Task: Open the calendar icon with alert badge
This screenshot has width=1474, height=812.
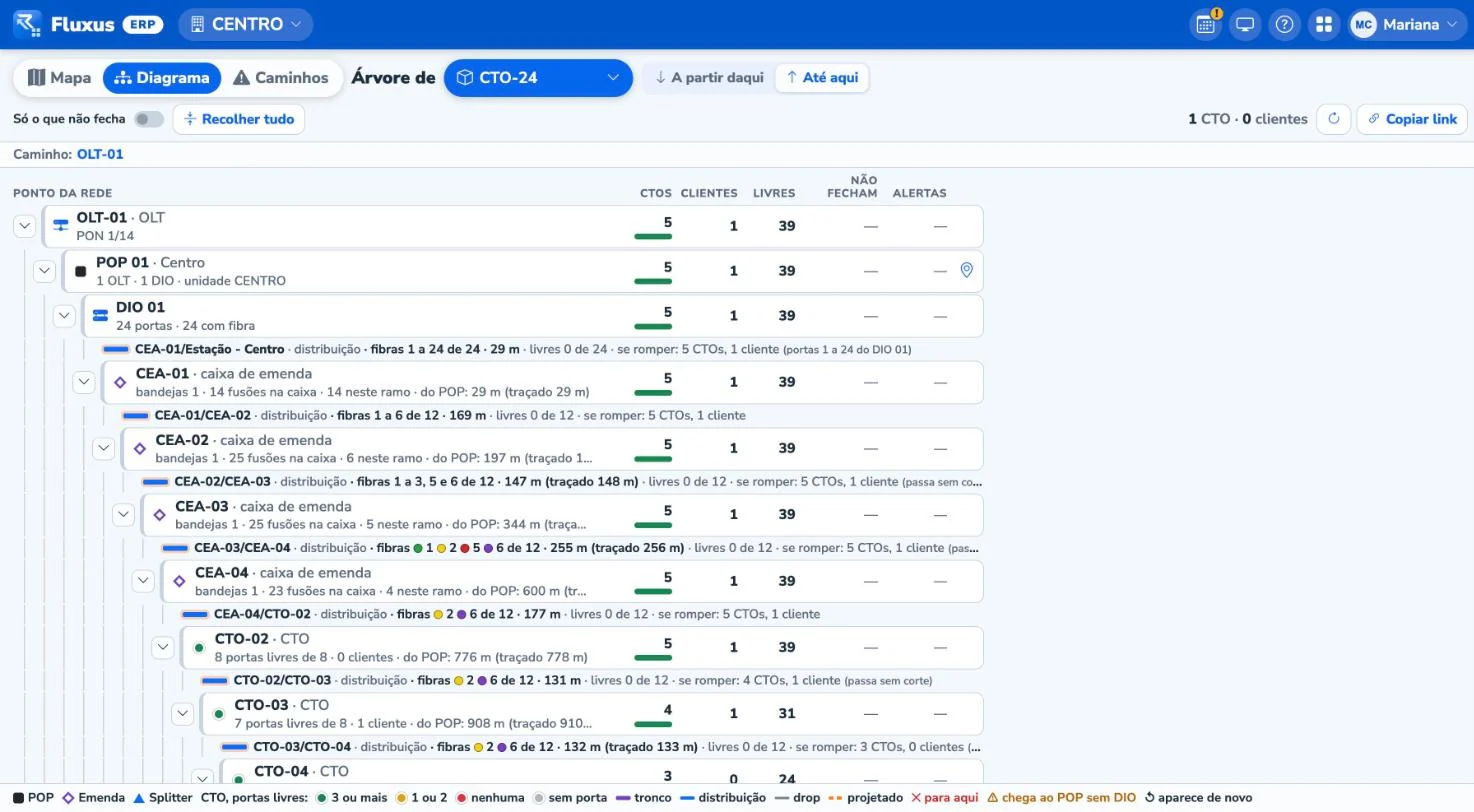Action: coord(1206,24)
